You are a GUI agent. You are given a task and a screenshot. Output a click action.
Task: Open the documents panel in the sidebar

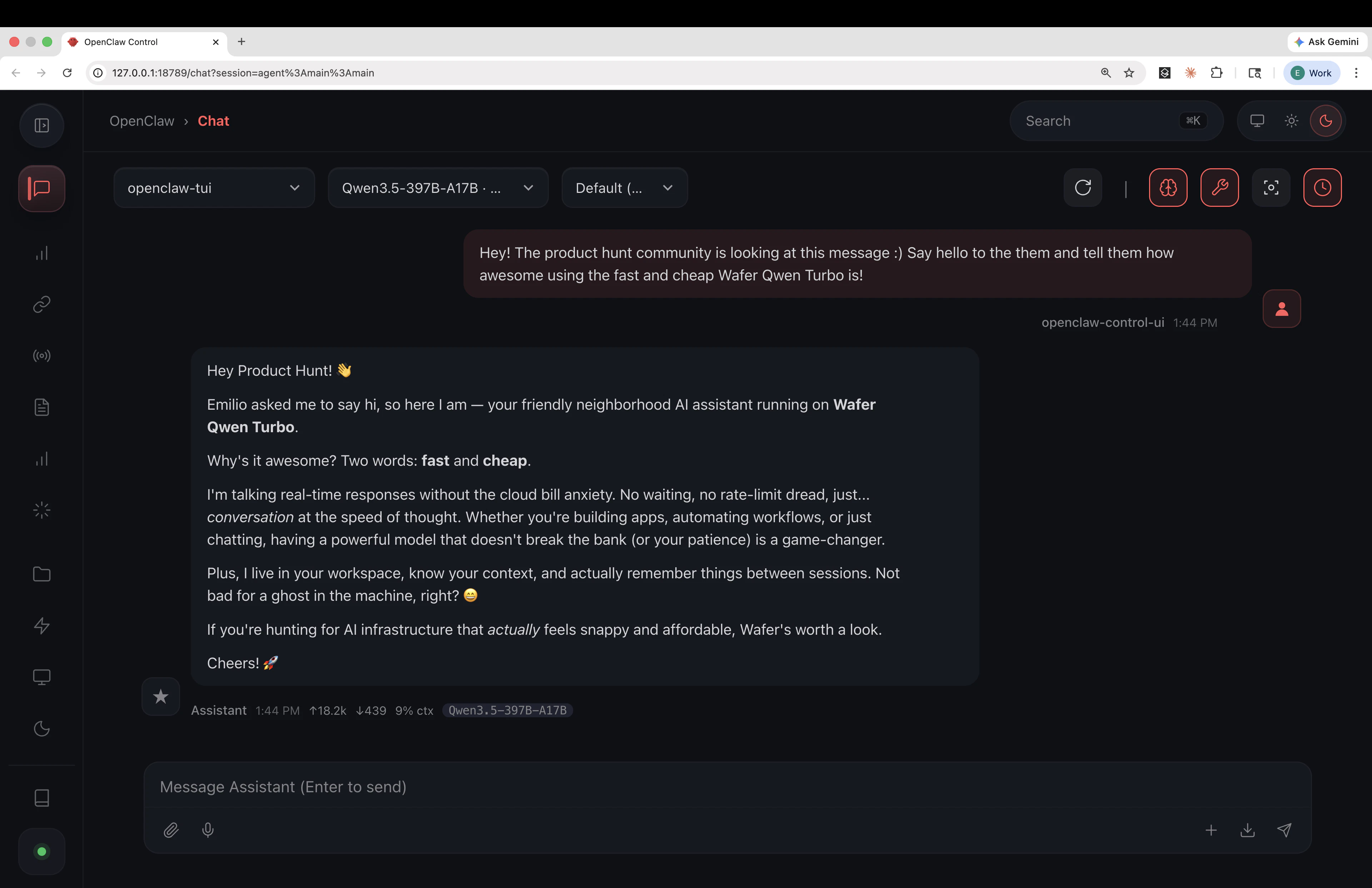(41, 407)
